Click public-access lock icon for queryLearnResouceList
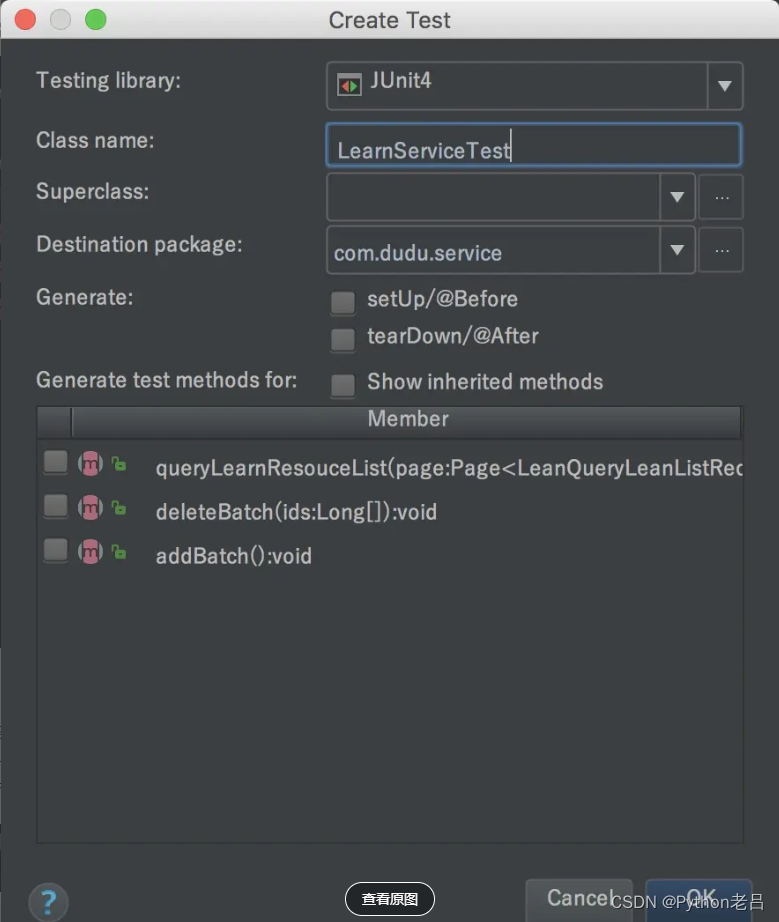This screenshot has height=922, width=779. pos(119,464)
